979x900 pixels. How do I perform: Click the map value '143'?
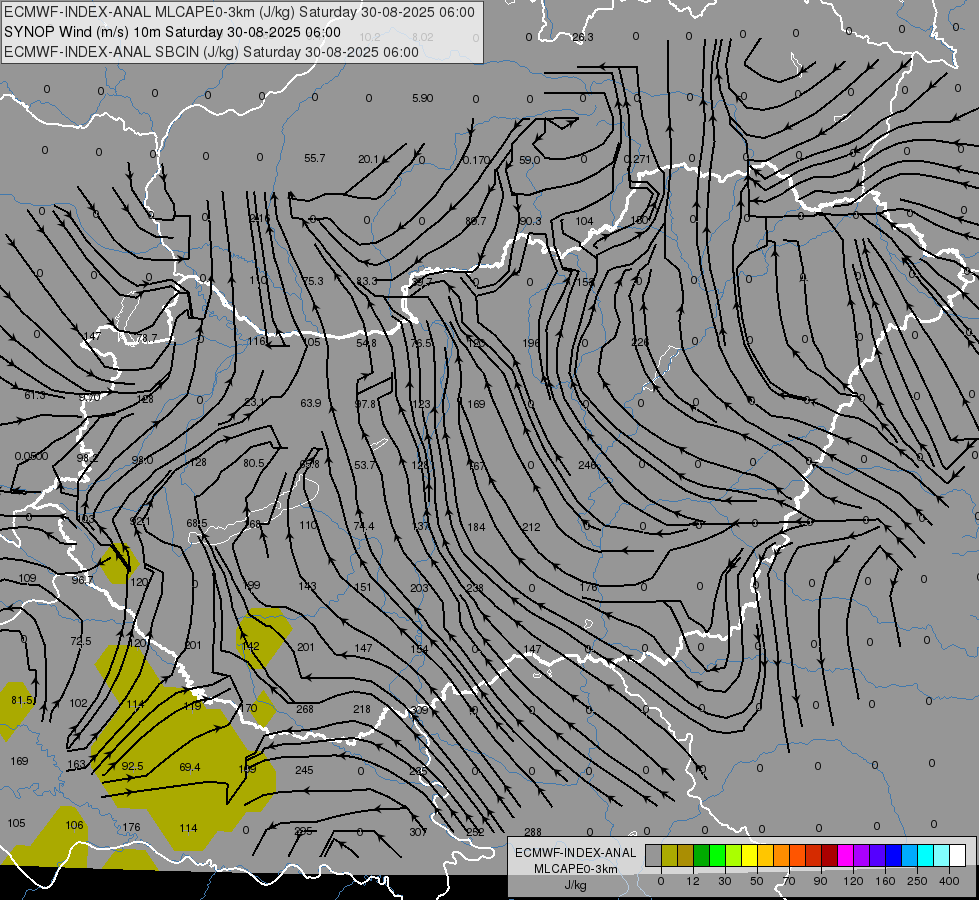coord(307,586)
